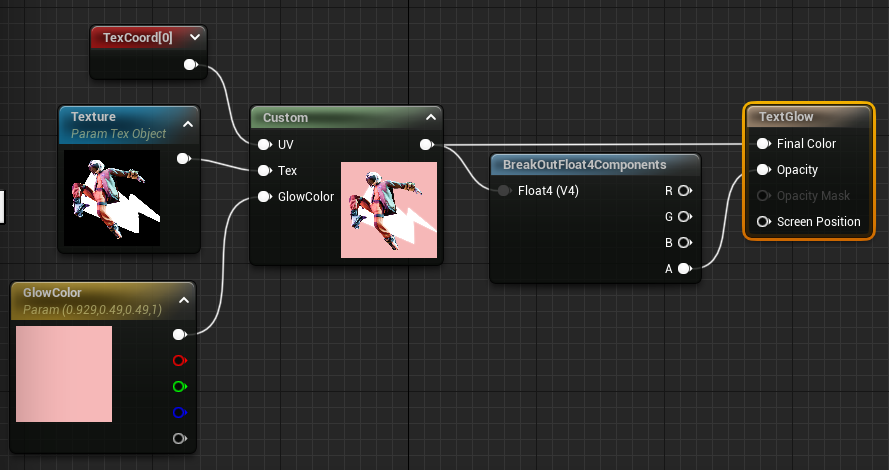This screenshot has height=470, width=889.
Task: Click the UV input pin on Custom node
Action: click(x=264, y=144)
